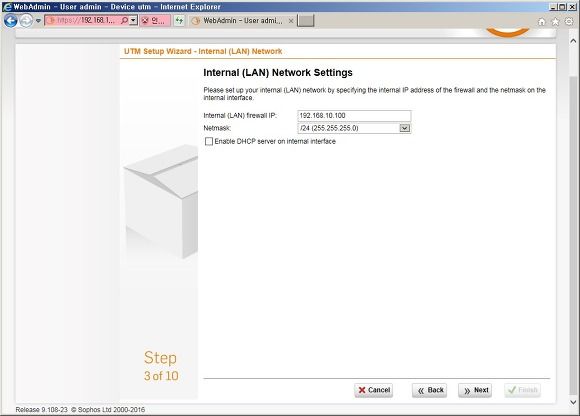The width and height of the screenshot is (580, 416).
Task: Open a new blank tab
Action: click(x=306, y=21)
